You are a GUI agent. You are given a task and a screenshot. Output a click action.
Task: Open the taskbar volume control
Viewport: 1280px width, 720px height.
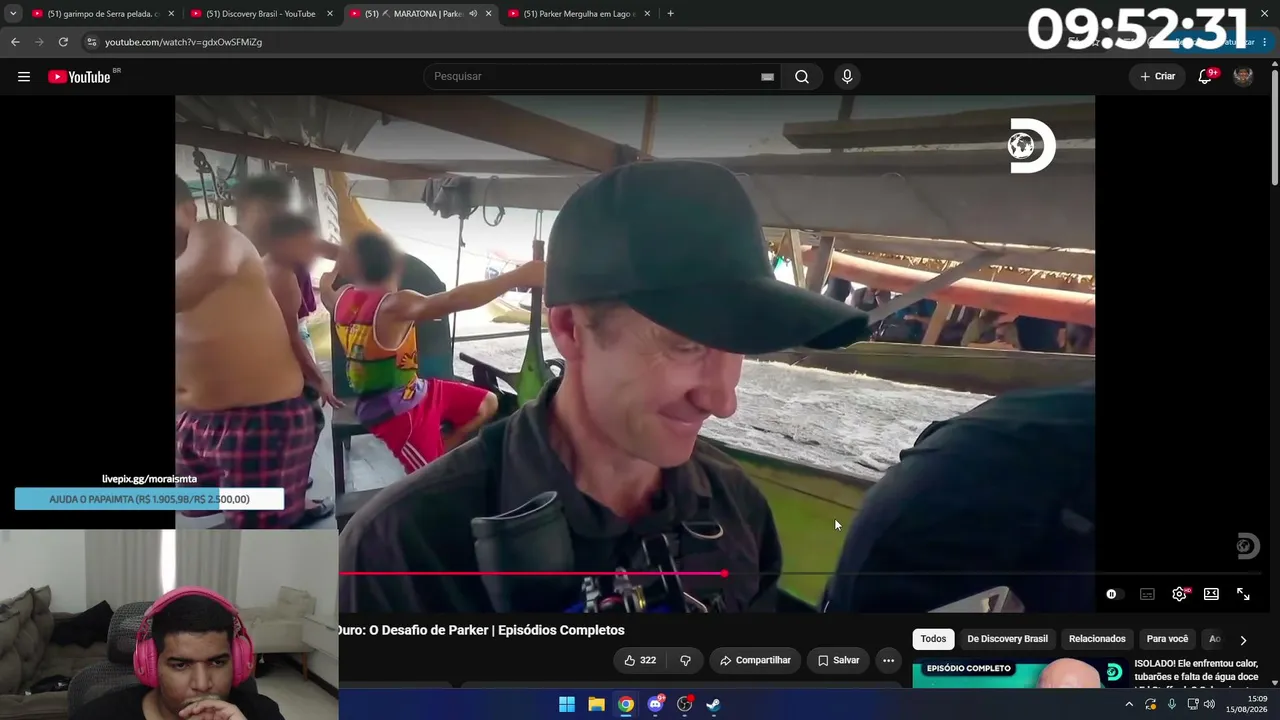(1209, 704)
